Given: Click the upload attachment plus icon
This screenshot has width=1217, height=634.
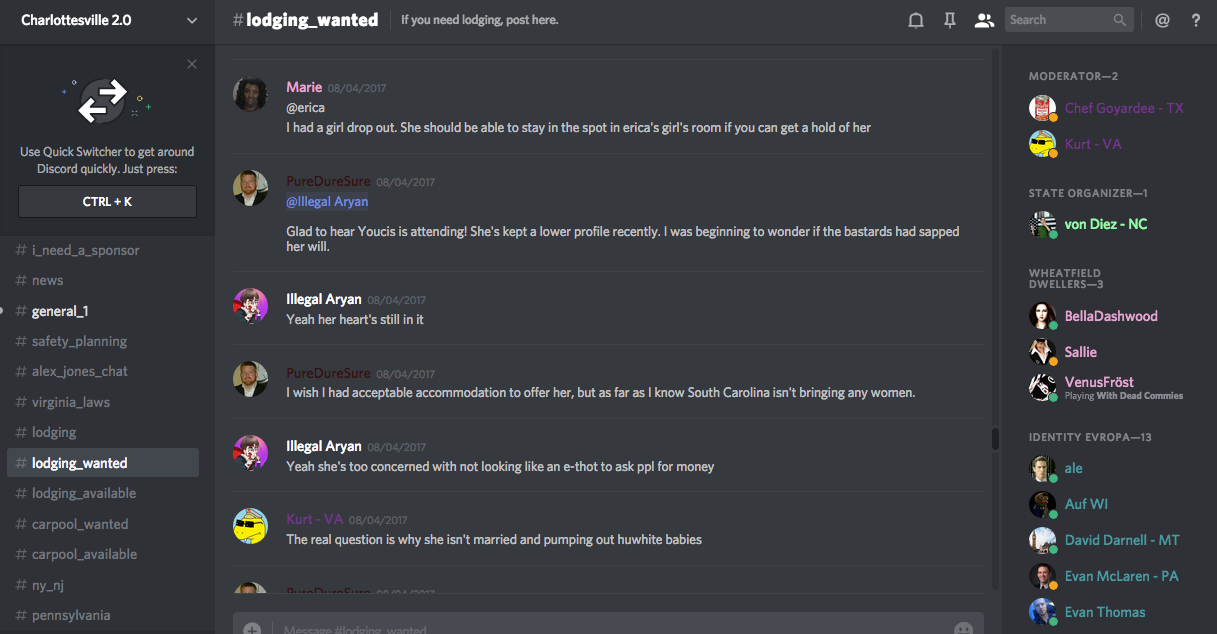Looking at the screenshot, I should tap(252, 629).
